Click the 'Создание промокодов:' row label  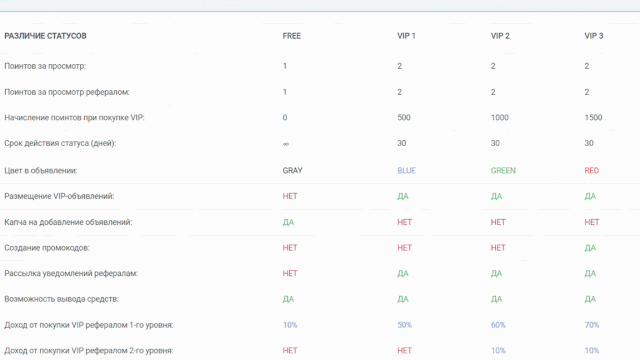[x=47, y=248]
